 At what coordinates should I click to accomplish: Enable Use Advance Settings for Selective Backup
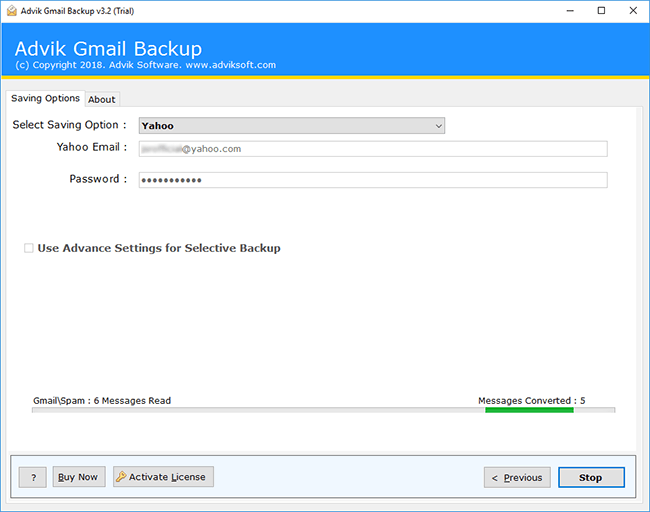pyautogui.click(x=29, y=248)
